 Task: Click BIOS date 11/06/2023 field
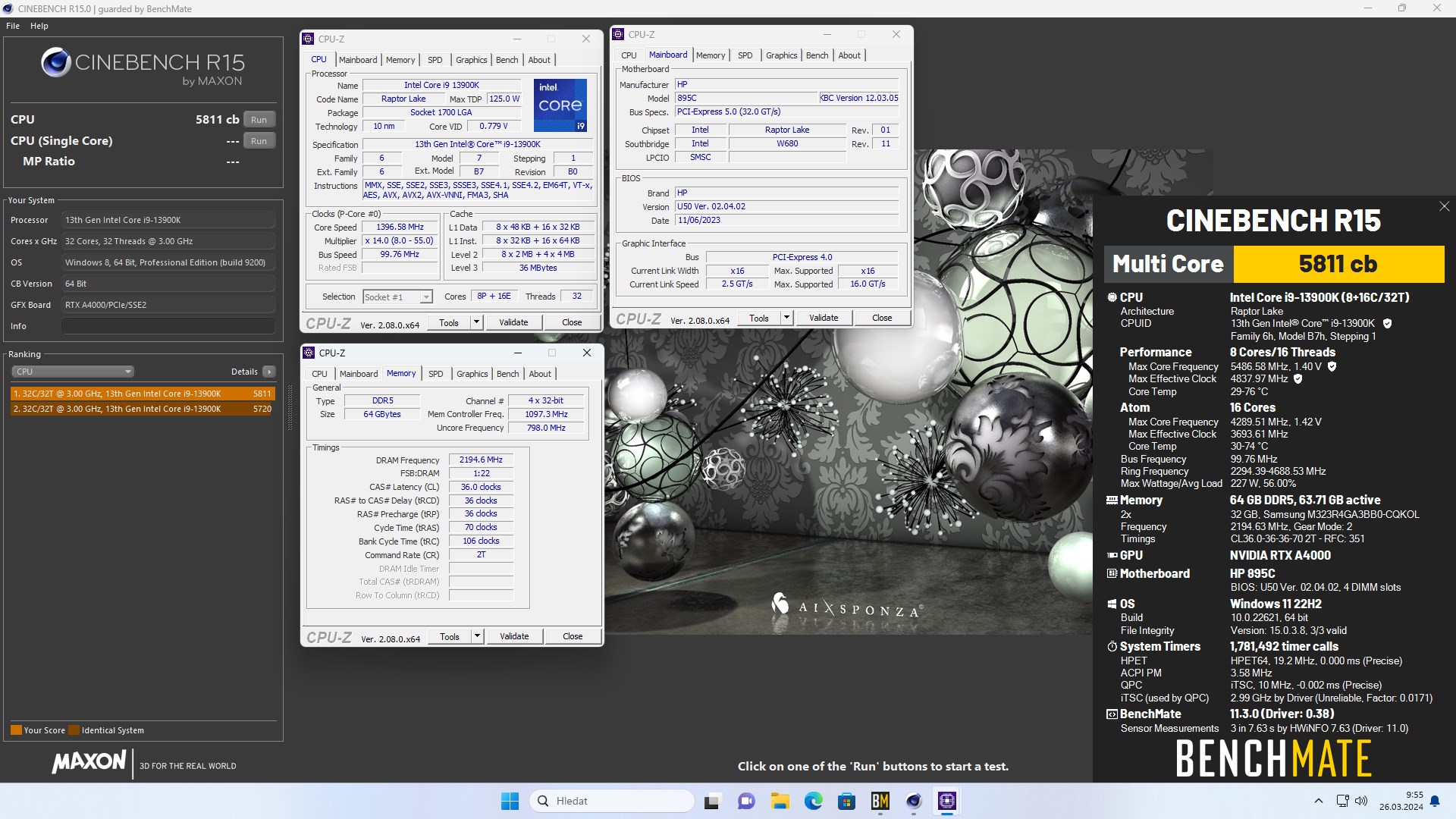coord(787,220)
